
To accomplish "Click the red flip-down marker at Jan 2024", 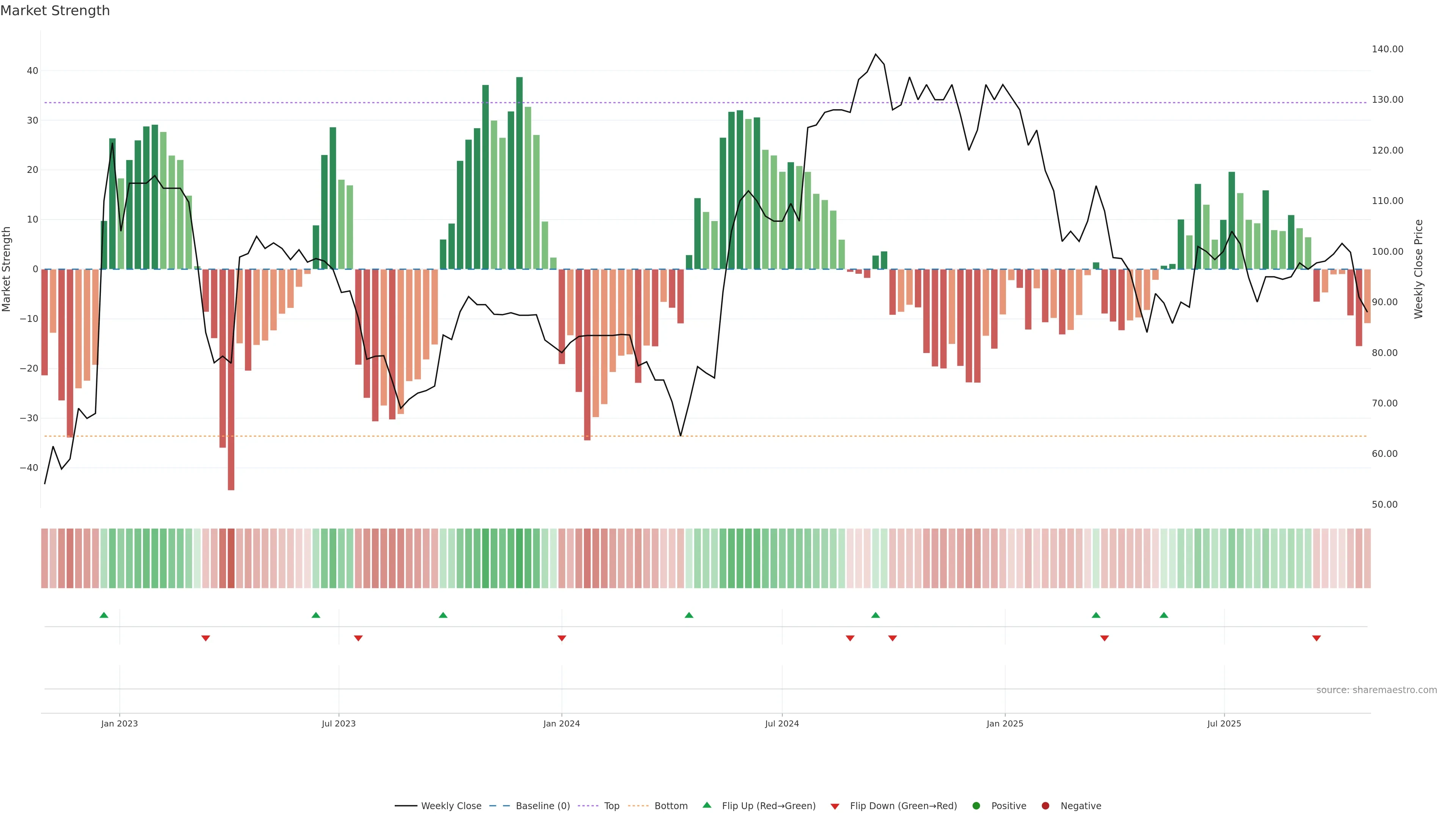I will pyautogui.click(x=562, y=638).
